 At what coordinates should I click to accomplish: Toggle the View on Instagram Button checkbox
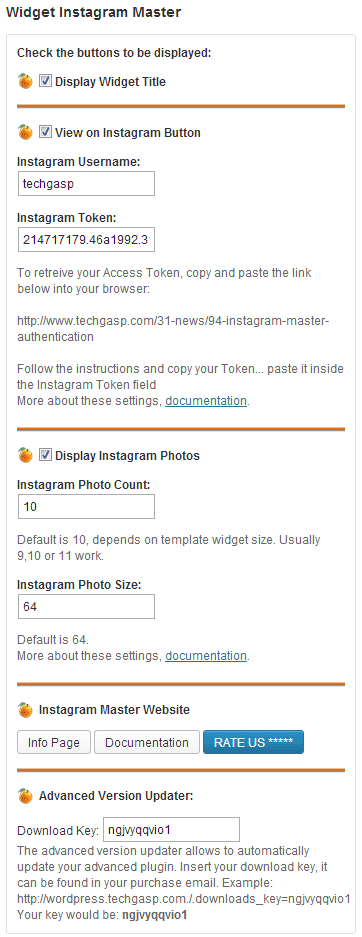coord(45,131)
